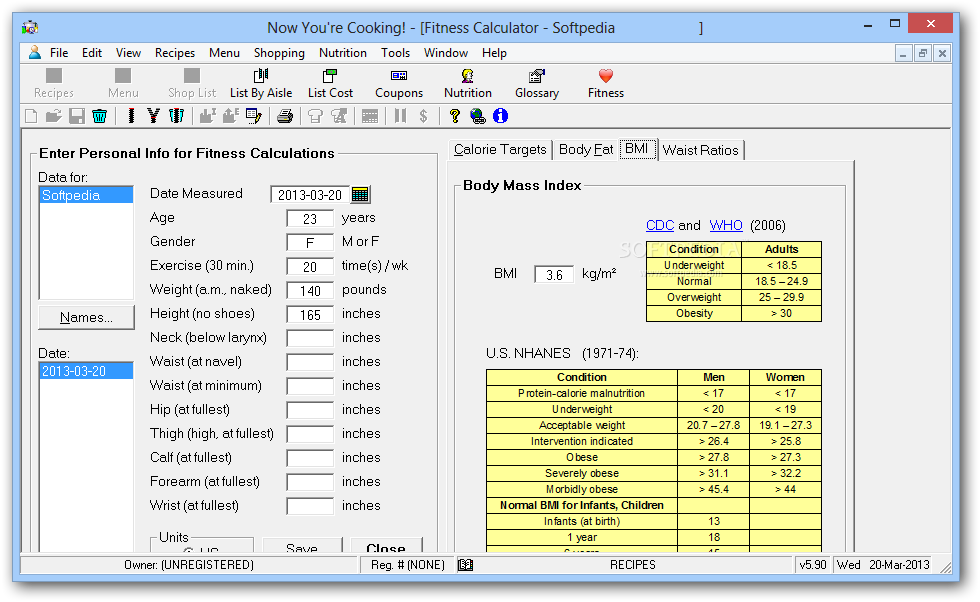Click the v5.90 version in status bar
Image resolution: width=980 pixels, height=602 pixels.
(x=812, y=565)
